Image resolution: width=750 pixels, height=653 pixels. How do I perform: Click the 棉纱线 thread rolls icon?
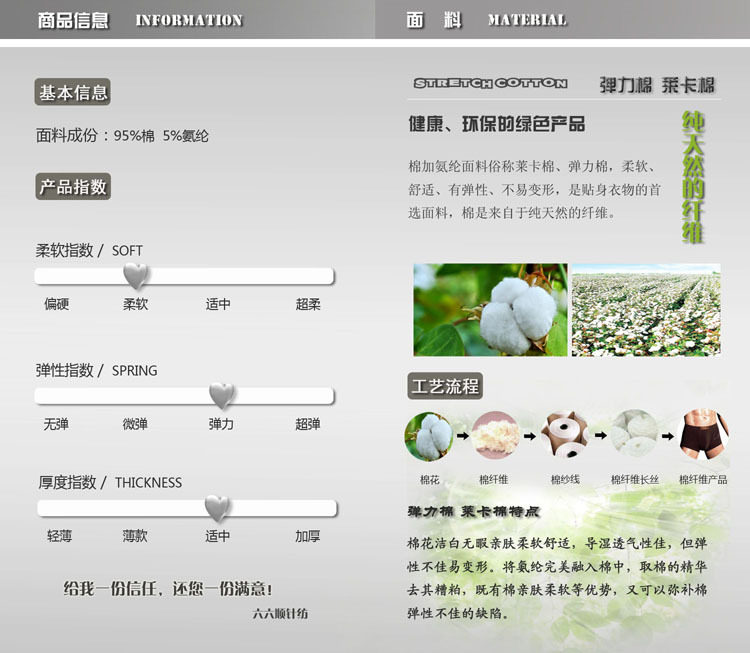click(565, 434)
